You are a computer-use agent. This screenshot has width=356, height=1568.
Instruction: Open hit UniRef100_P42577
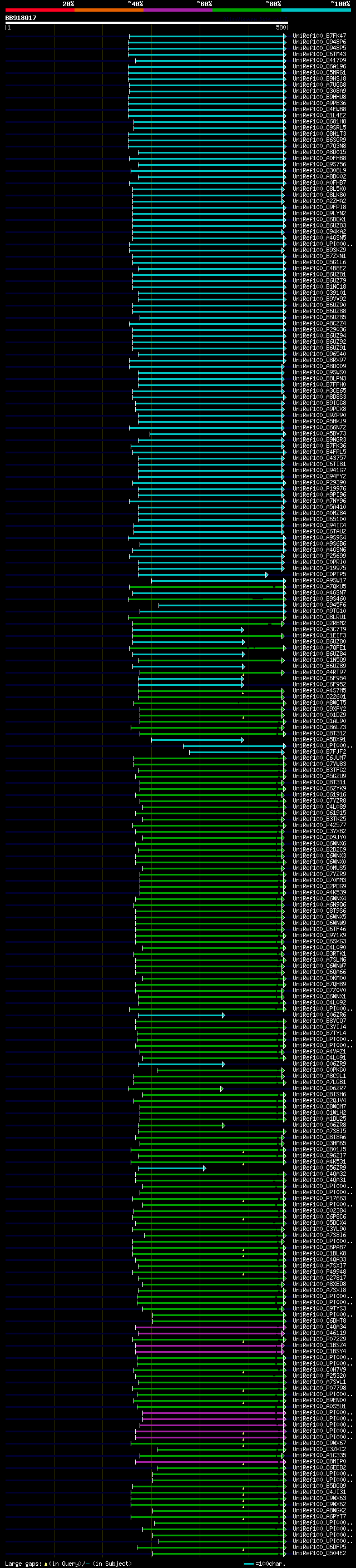tap(319, 825)
